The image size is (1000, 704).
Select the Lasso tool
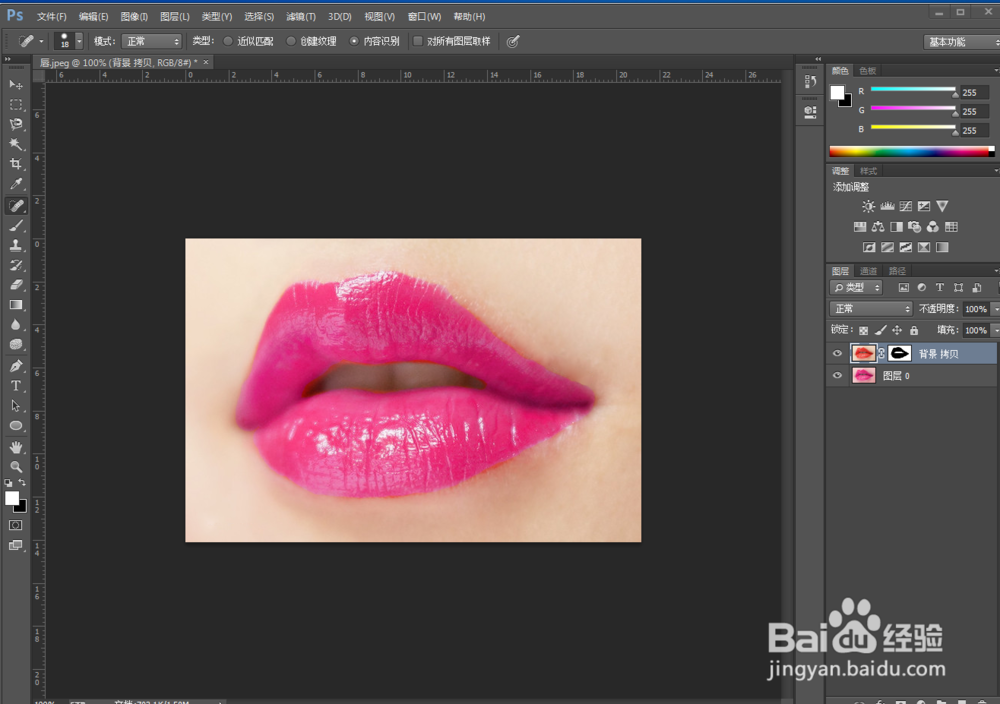tap(16, 124)
